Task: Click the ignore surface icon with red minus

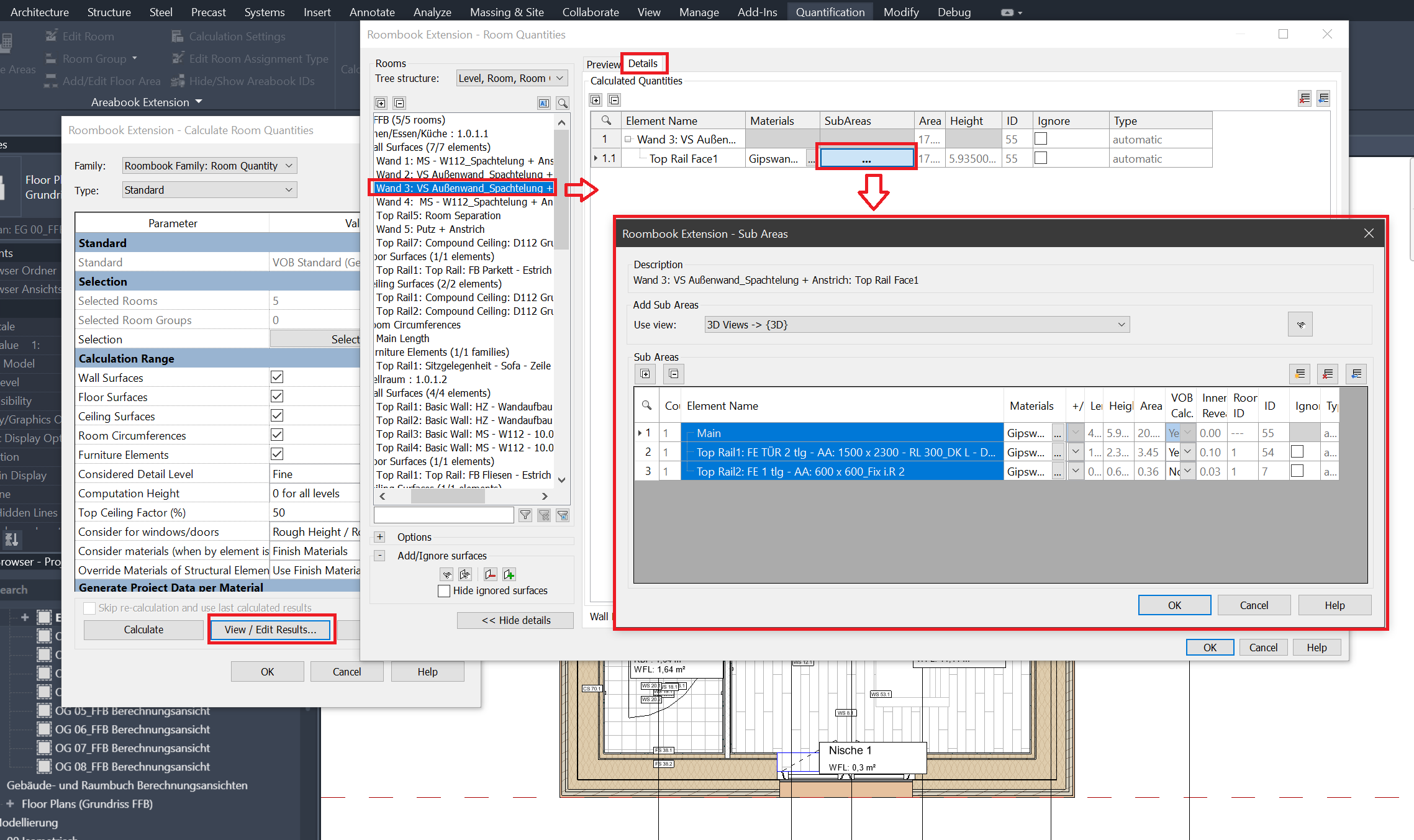Action: click(x=490, y=574)
